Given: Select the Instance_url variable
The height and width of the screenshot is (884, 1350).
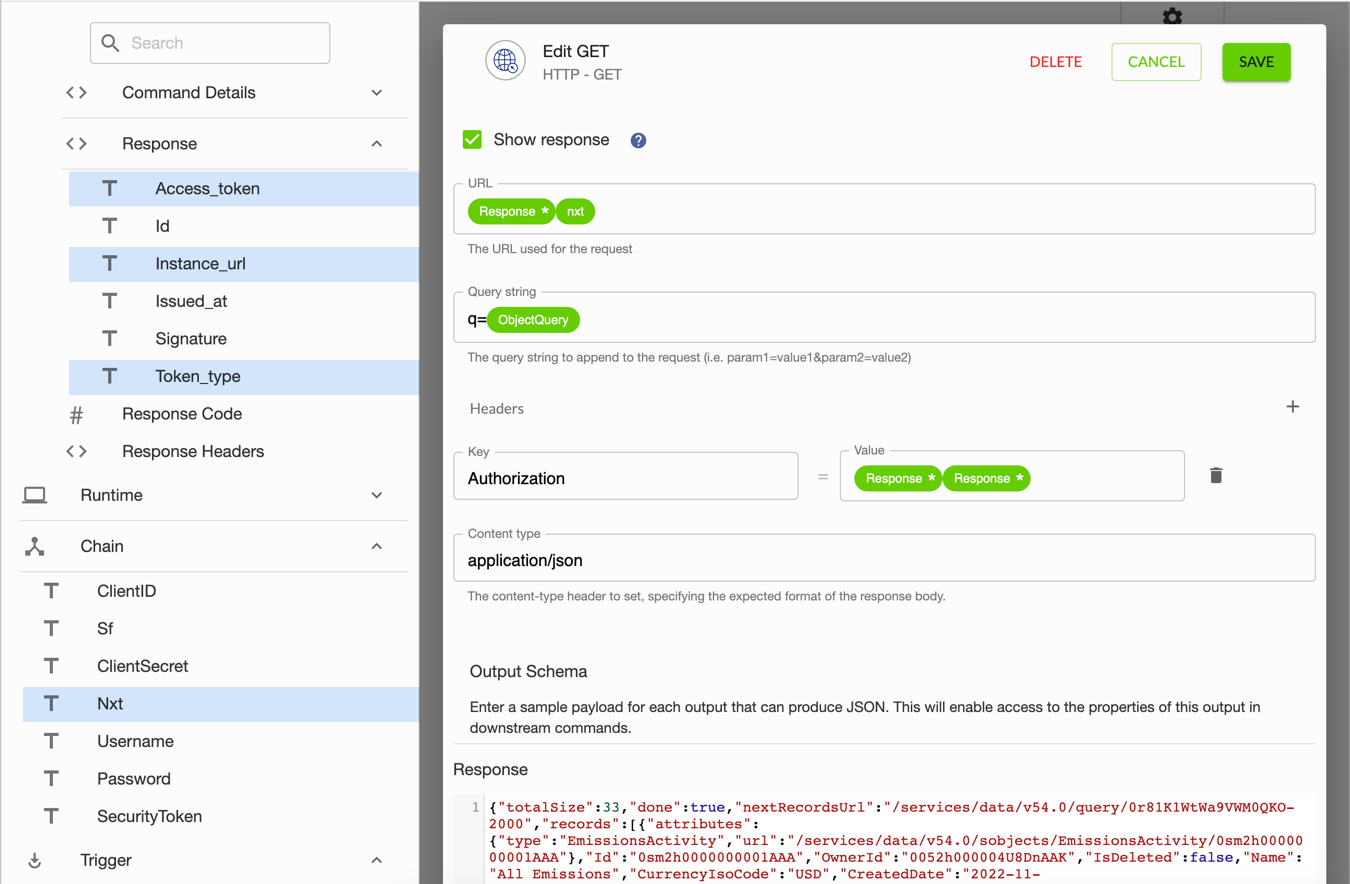Looking at the screenshot, I should (244, 263).
